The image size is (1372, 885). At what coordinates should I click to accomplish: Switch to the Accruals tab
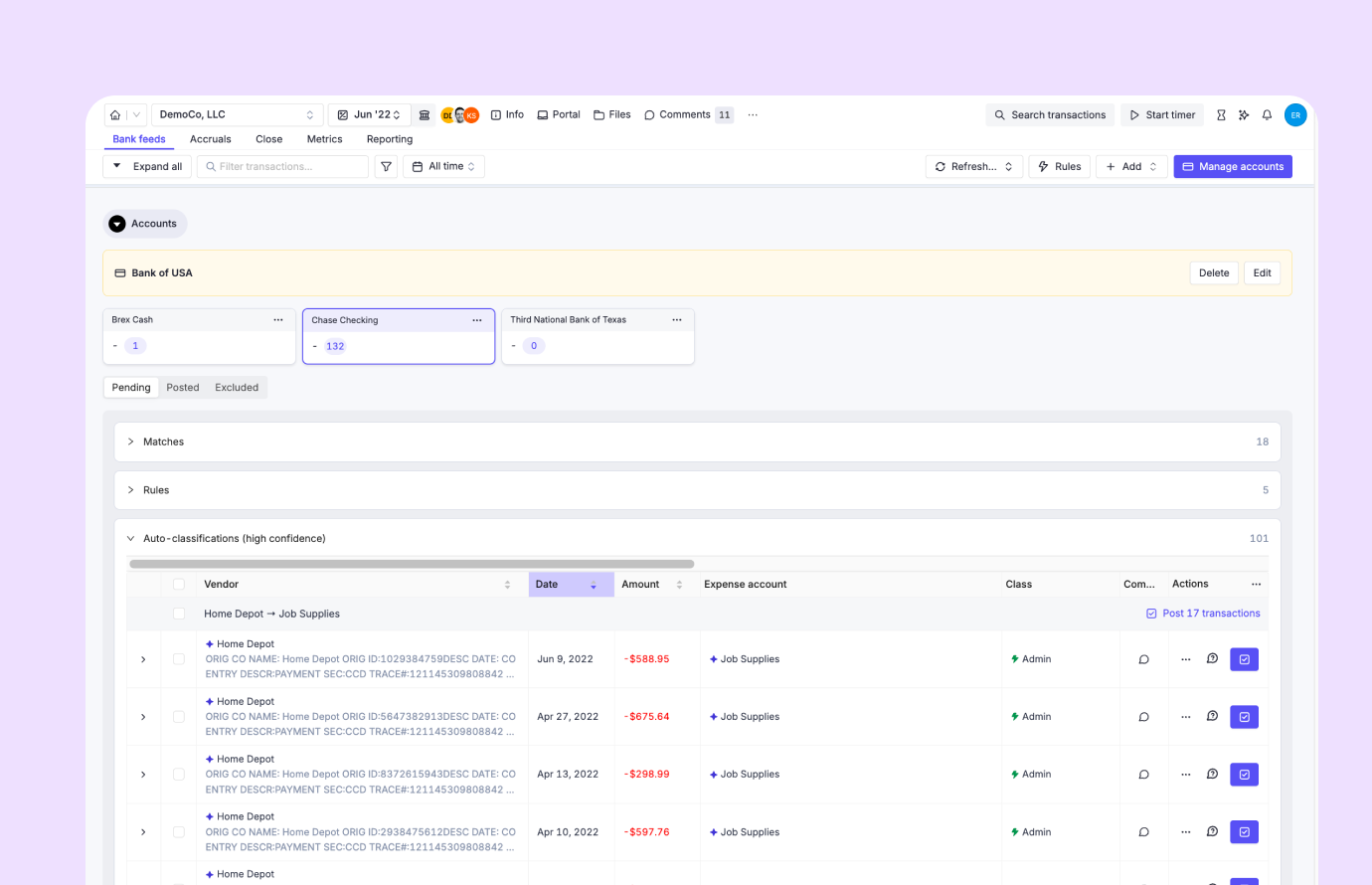[210, 139]
